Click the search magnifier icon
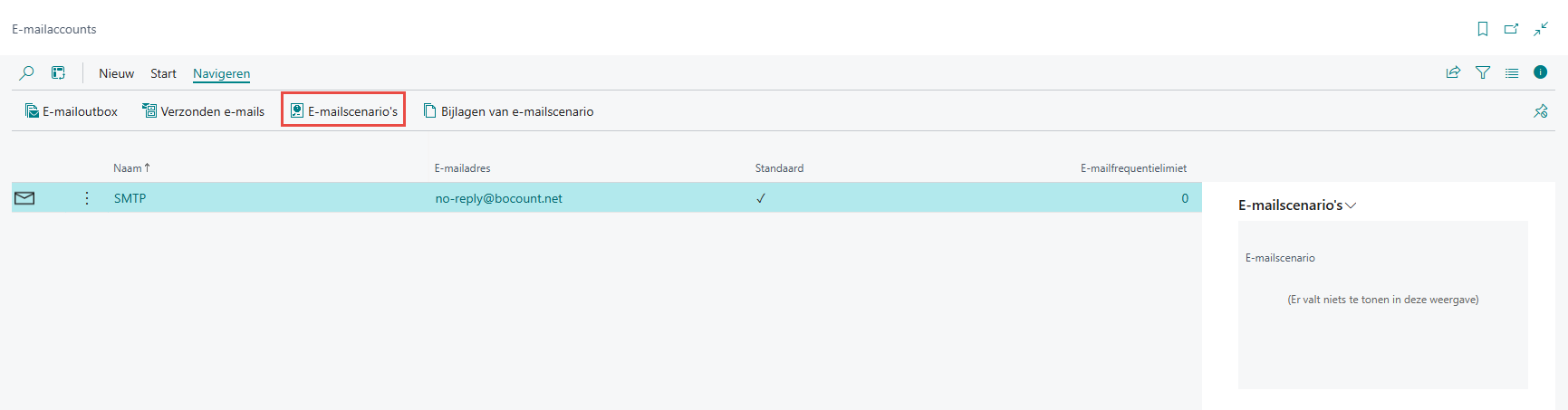1568x410 pixels. point(27,73)
